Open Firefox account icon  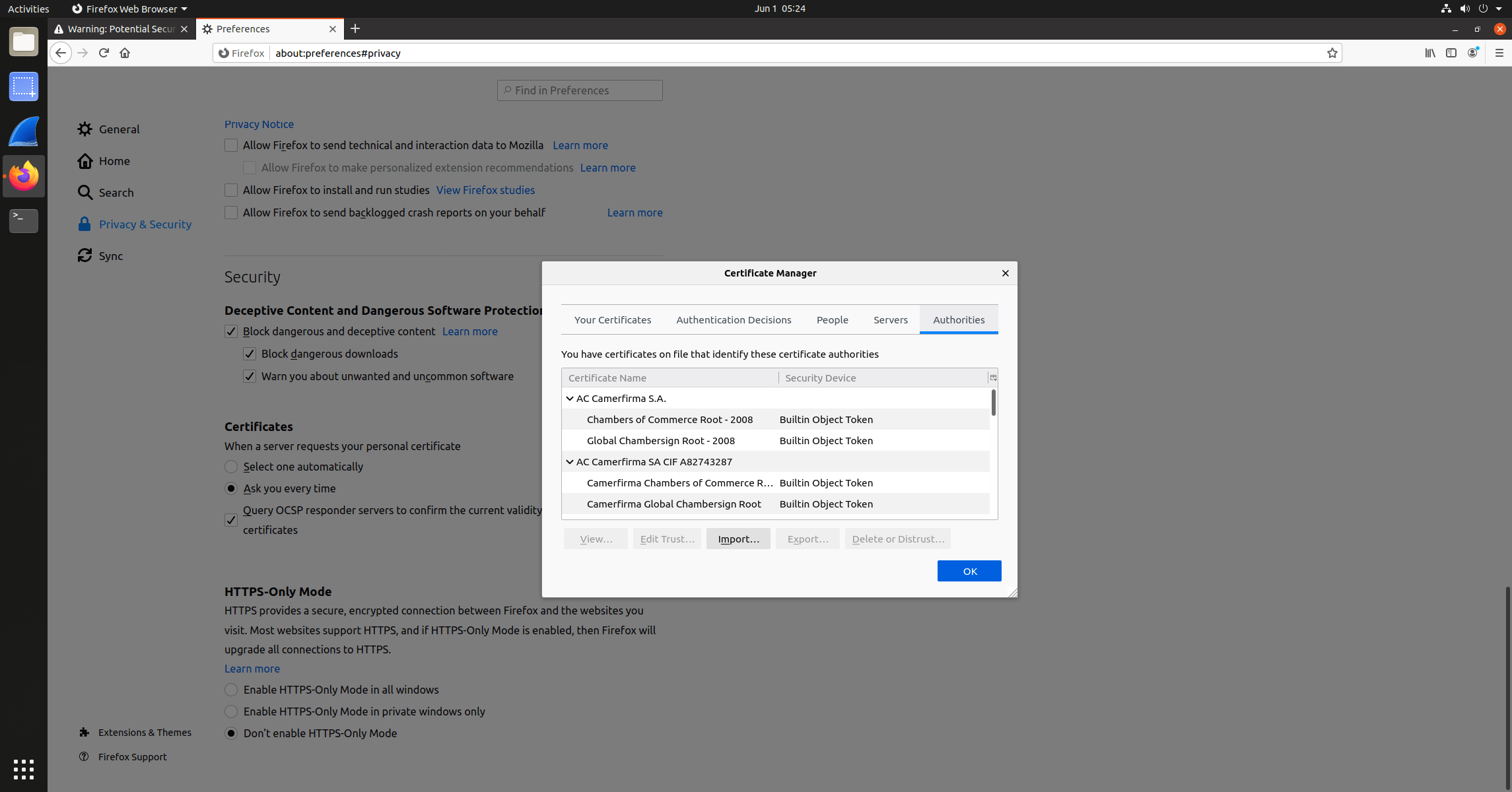click(1473, 53)
